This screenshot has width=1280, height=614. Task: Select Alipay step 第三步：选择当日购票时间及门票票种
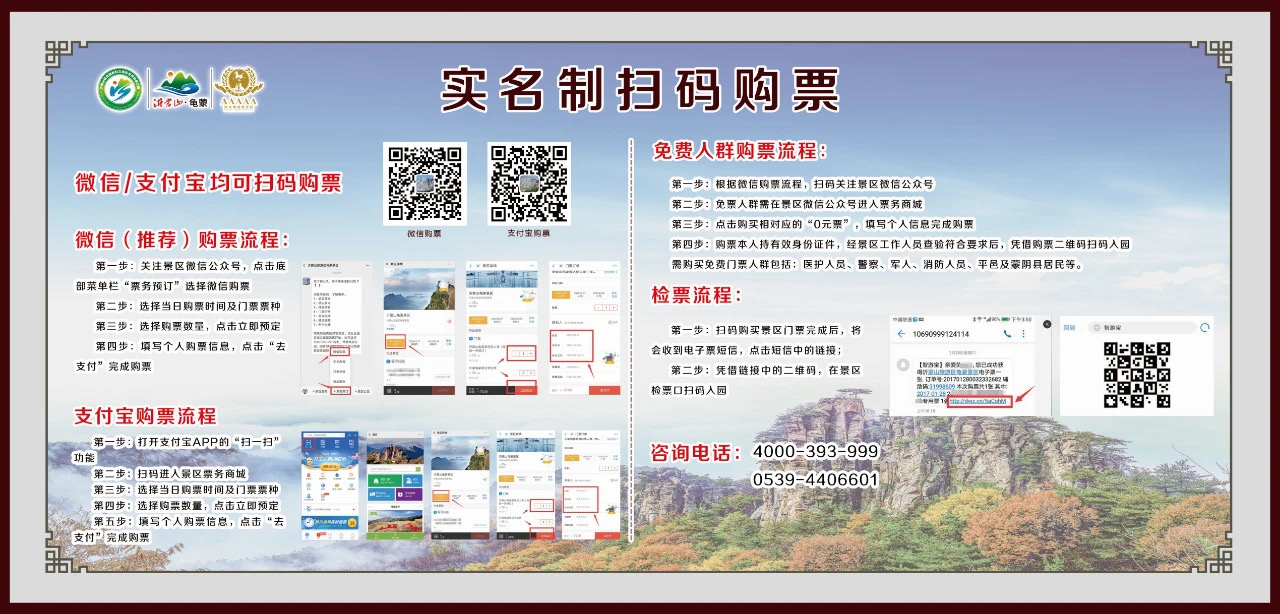(186, 490)
